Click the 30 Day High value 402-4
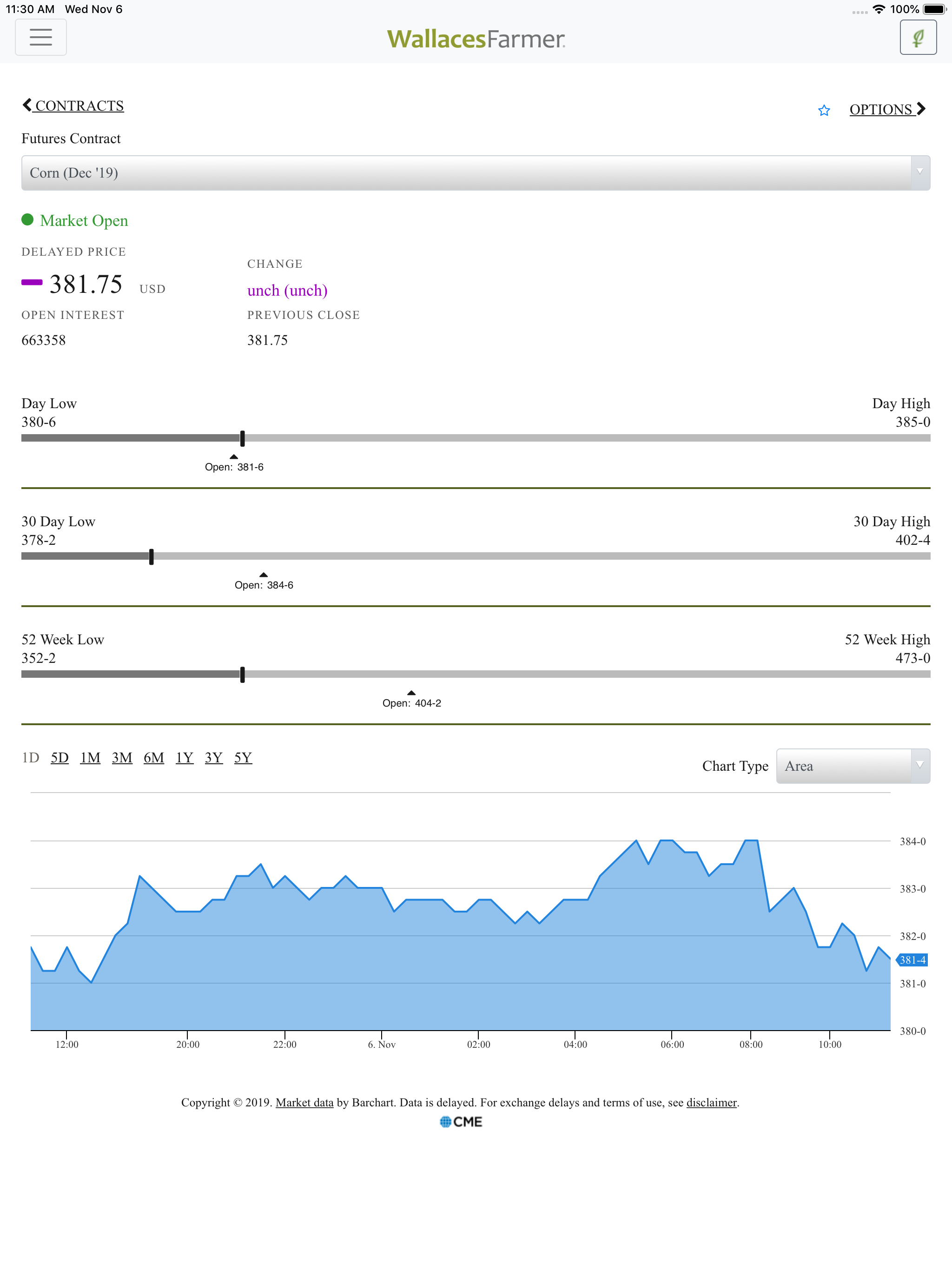 pyautogui.click(x=913, y=540)
